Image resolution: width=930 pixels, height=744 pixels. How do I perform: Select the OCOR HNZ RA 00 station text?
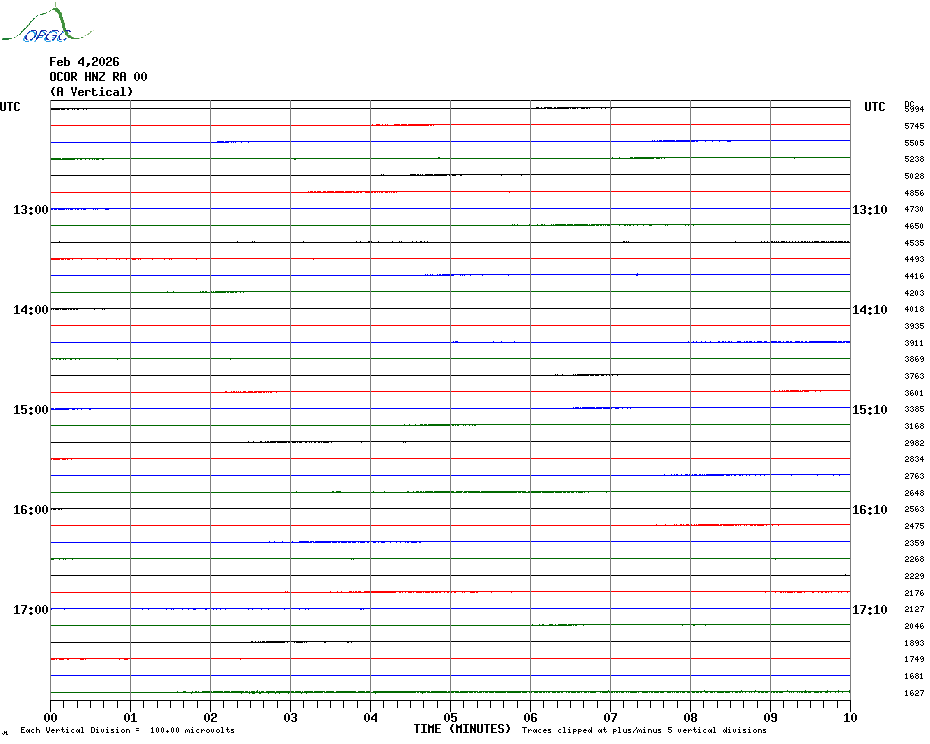98,77
